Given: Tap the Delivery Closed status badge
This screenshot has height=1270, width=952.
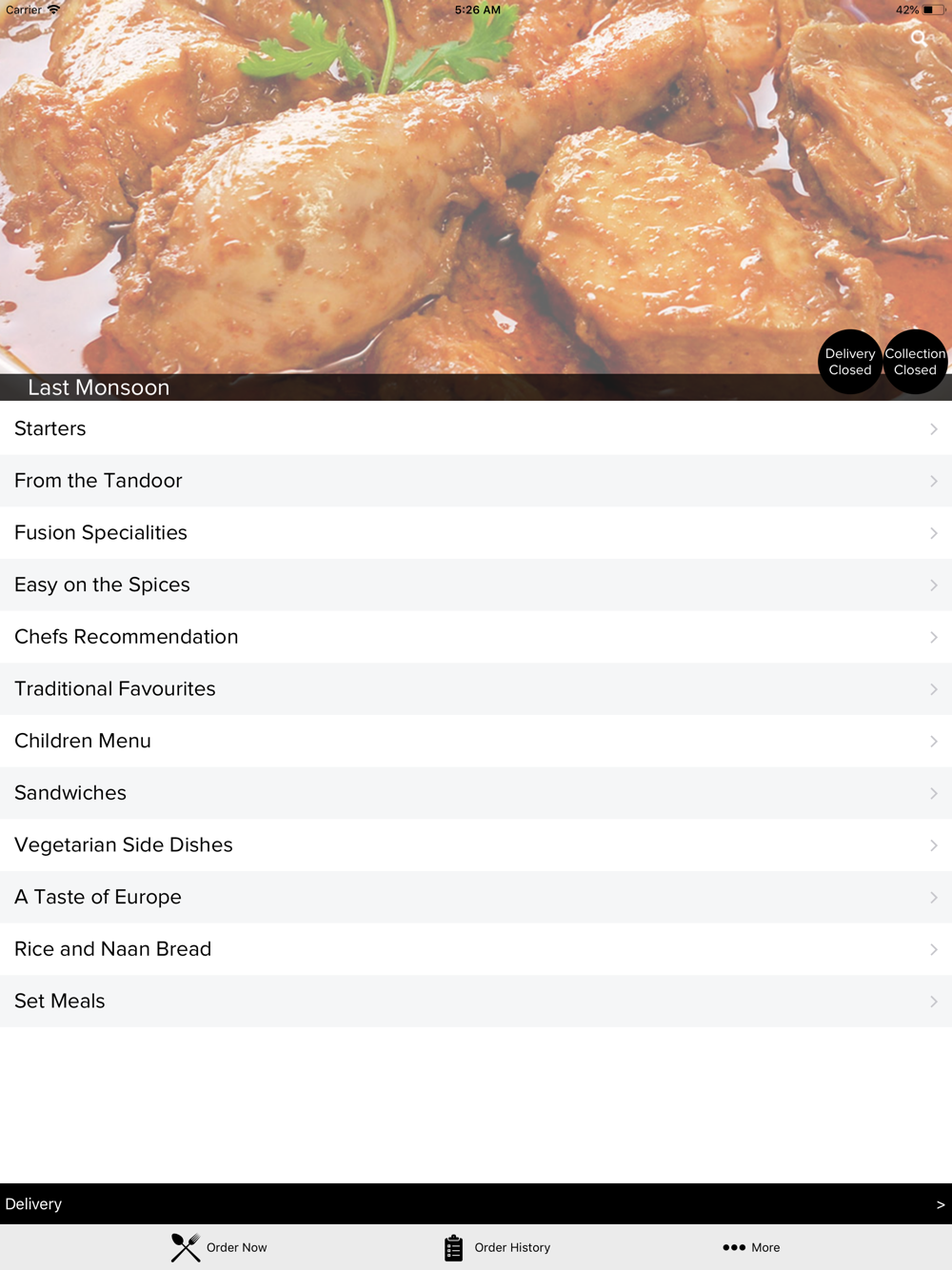Looking at the screenshot, I should tap(850, 362).
